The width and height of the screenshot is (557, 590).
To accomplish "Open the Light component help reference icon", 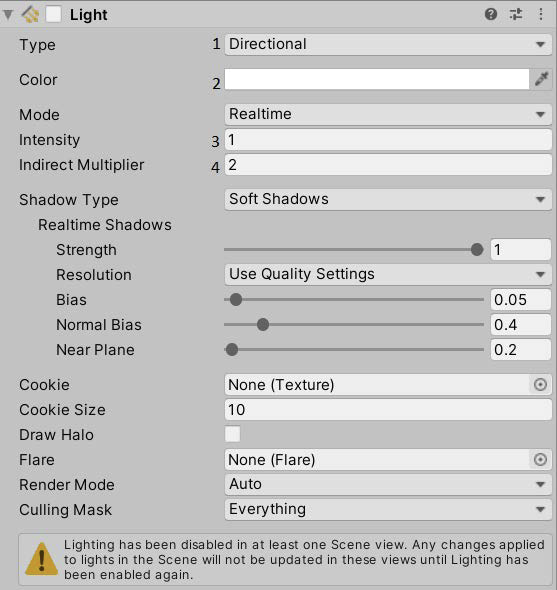I will pos(491,14).
